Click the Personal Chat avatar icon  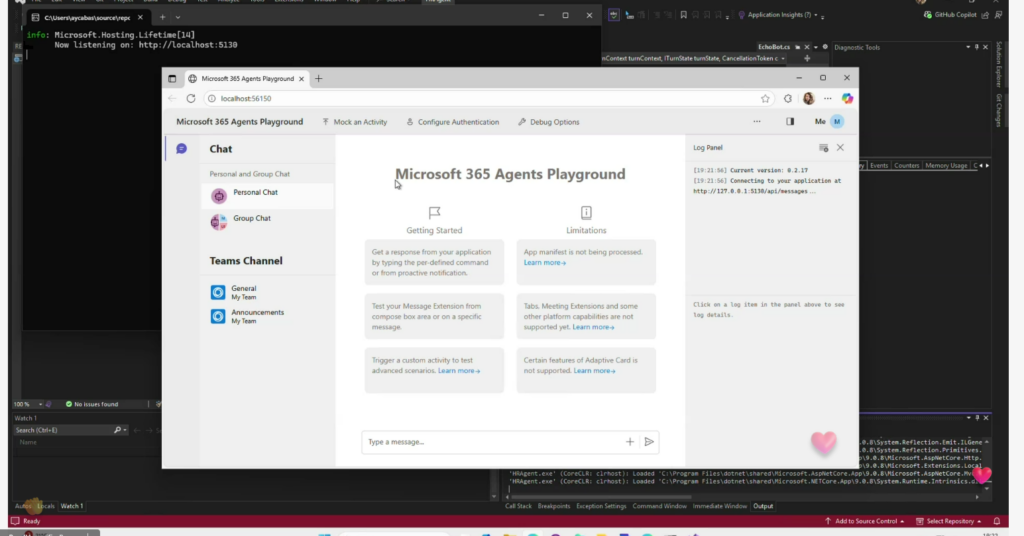219,195
